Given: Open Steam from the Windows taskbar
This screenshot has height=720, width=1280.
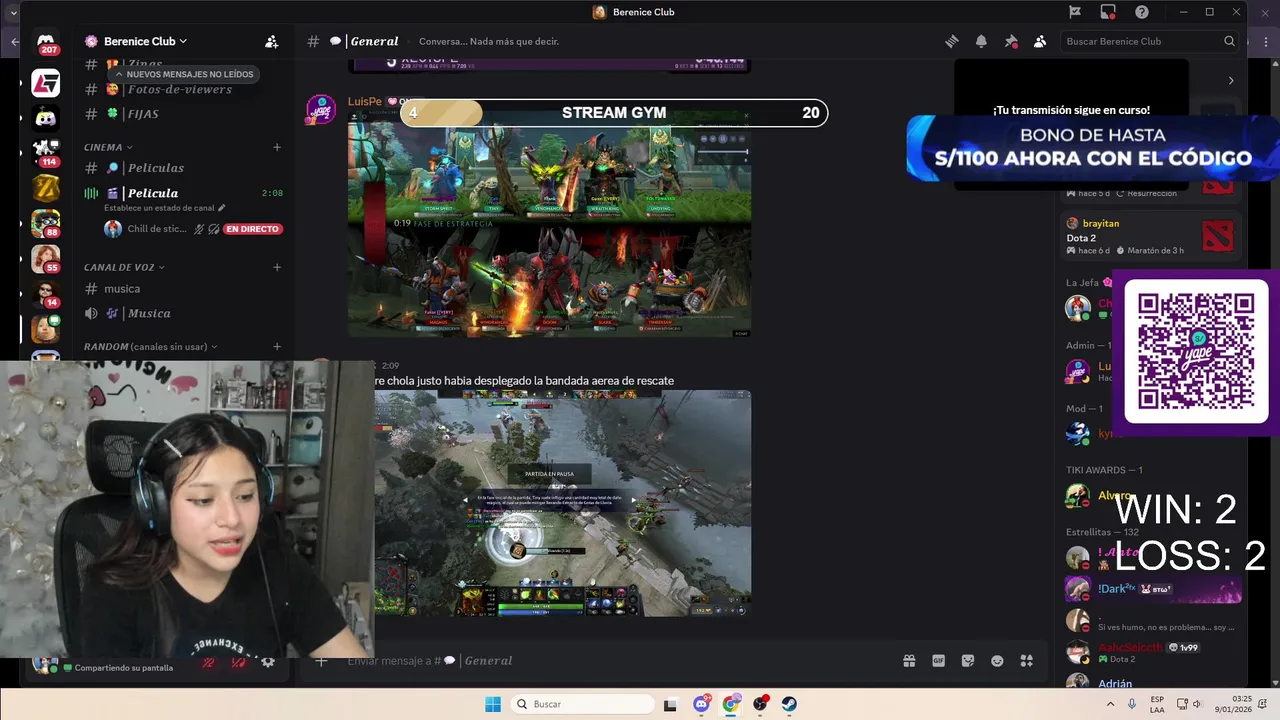Looking at the screenshot, I should tap(789, 704).
